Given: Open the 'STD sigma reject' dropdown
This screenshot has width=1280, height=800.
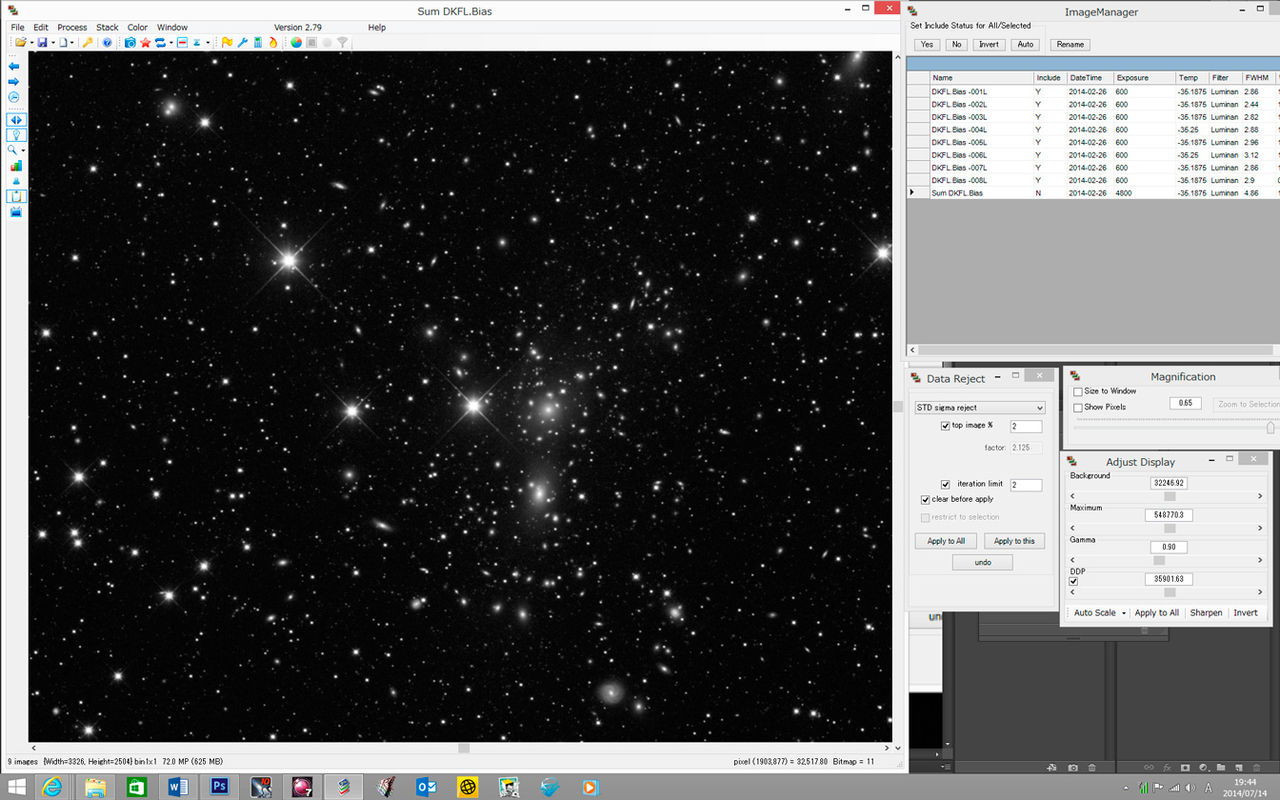Looking at the screenshot, I should point(980,407).
